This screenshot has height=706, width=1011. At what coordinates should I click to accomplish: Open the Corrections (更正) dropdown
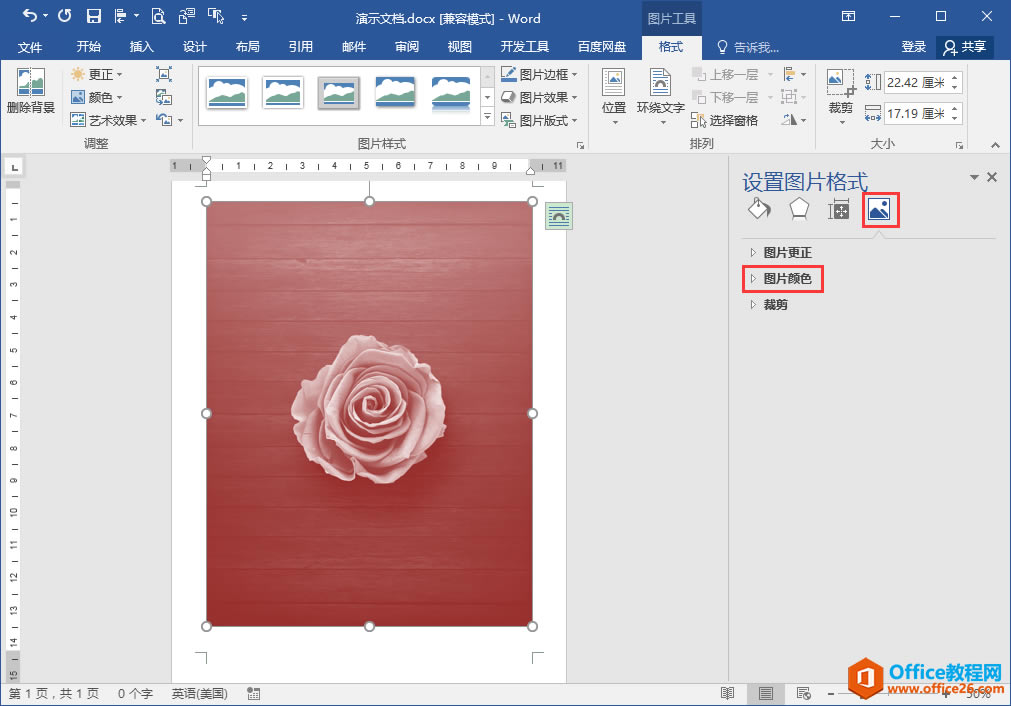click(97, 75)
